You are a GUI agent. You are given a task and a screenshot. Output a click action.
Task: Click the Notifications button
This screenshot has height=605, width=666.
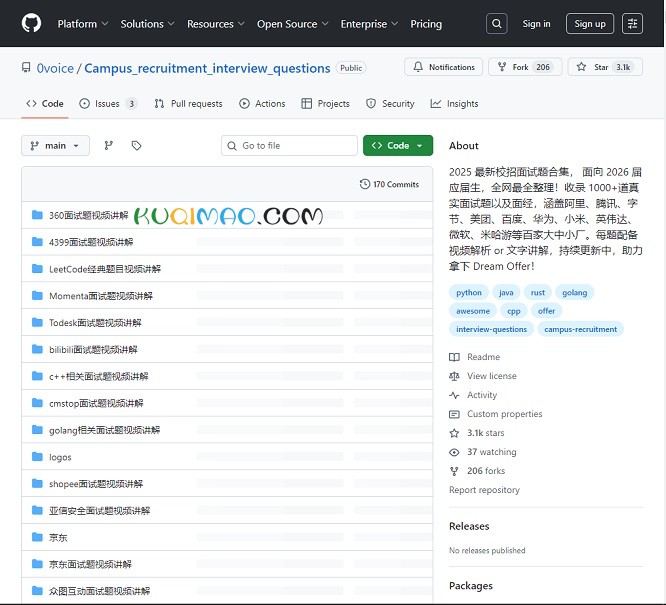point(443,67)
